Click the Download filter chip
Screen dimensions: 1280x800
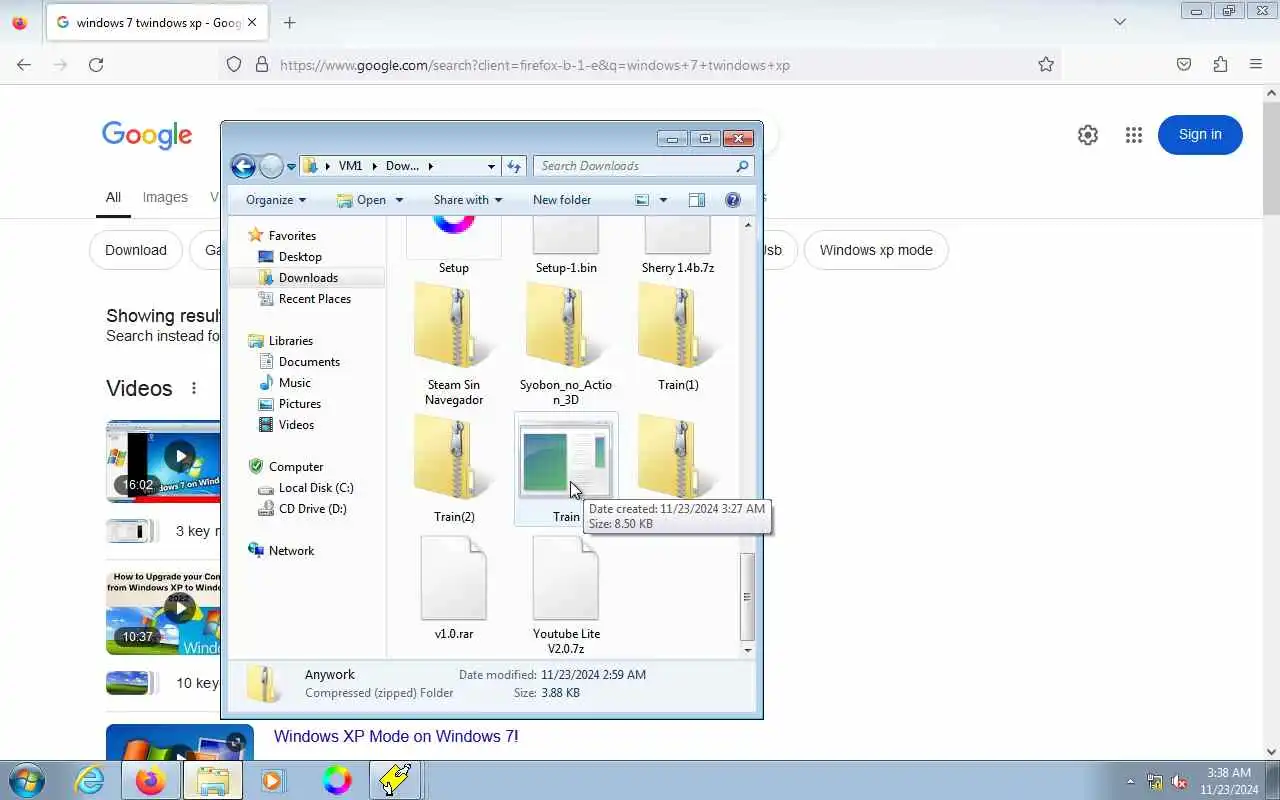pos(136,250)
